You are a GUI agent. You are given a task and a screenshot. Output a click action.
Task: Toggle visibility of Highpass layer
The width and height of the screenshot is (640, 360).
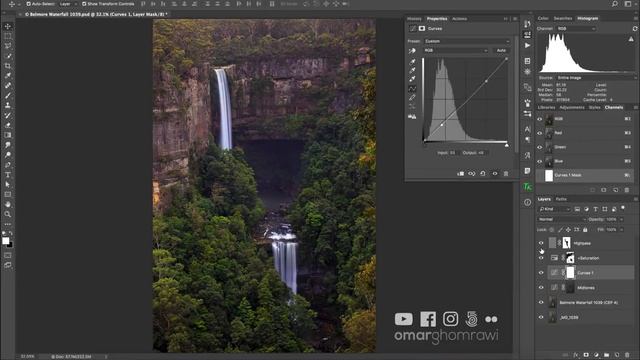[541, 243]
